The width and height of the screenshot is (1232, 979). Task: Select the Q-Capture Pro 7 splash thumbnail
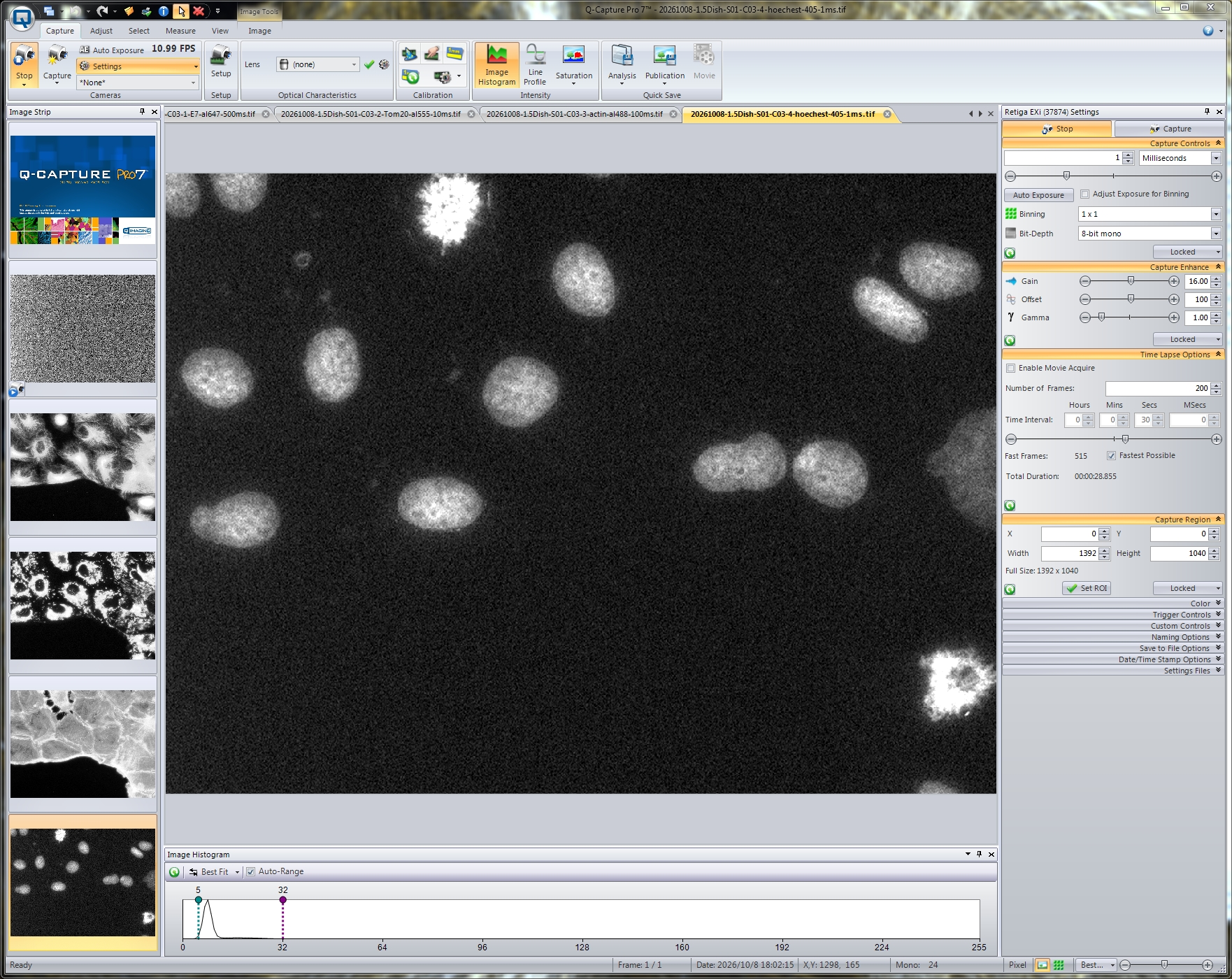[x=83, y=190]
